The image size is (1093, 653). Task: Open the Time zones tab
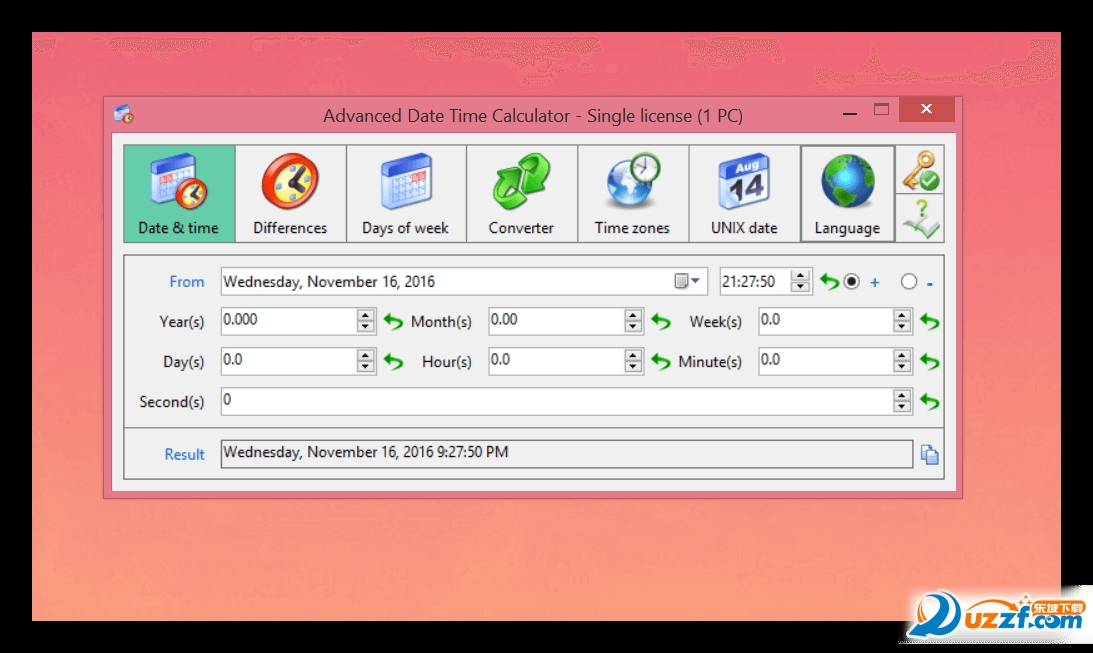pos(633,194)
